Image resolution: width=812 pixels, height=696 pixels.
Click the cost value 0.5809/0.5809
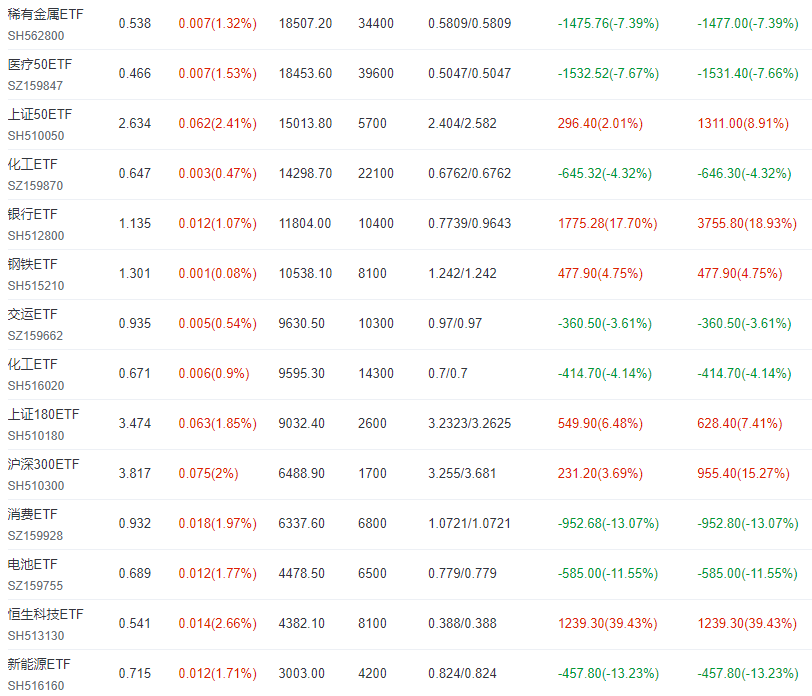(469, 23)
